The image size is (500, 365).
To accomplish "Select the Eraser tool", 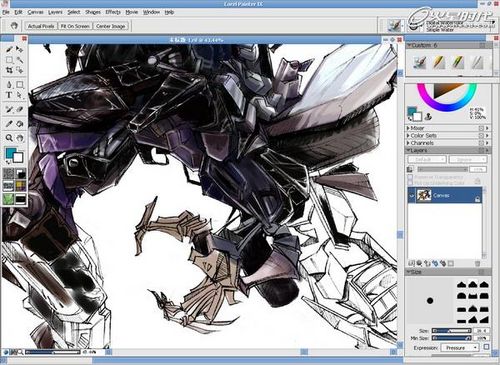I will tap(20, 109).
